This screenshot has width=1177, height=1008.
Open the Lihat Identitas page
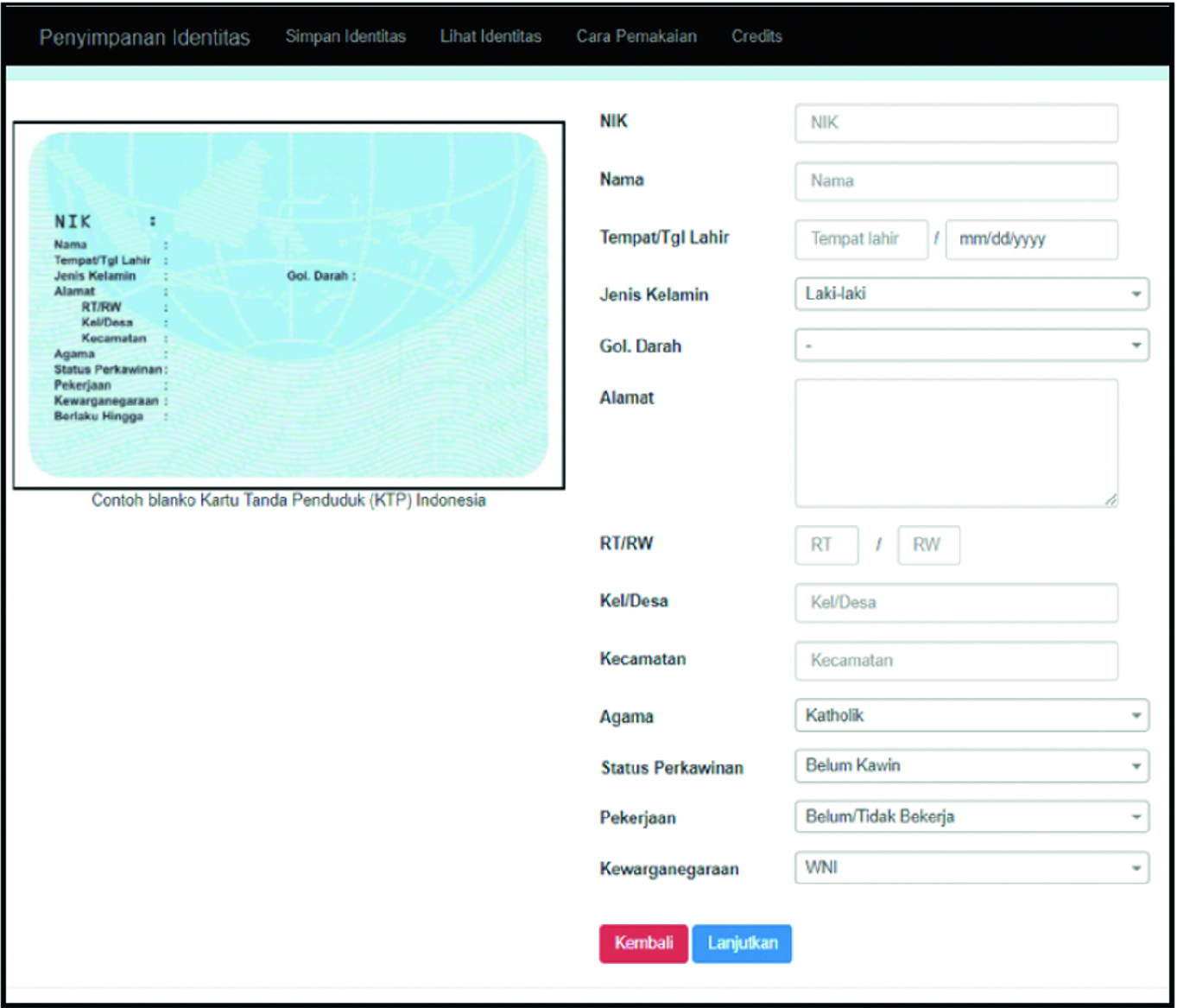click(490, 36)
